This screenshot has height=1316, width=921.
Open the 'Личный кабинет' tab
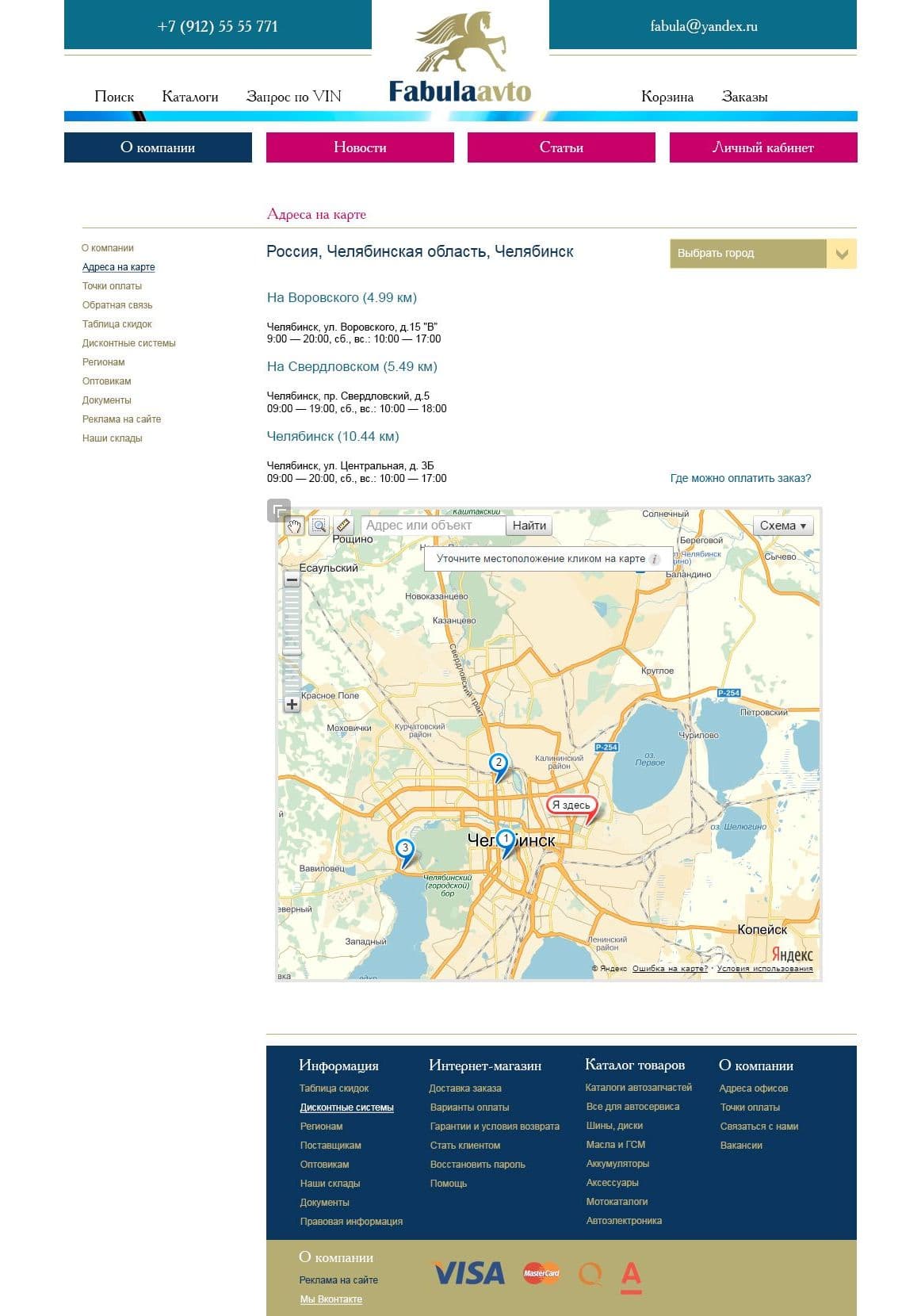pos(763,147)
